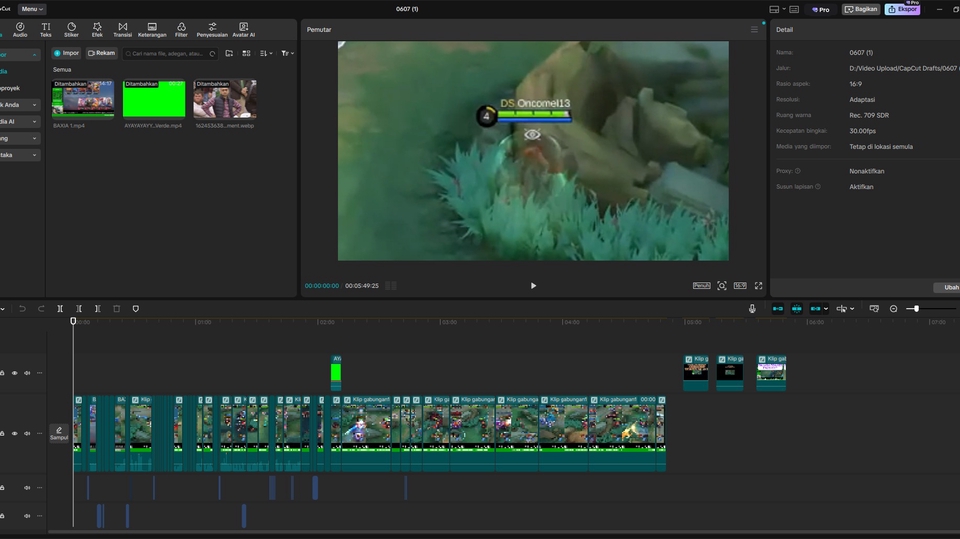960x539 pixels.
Task: Click the Pro upgrade button
Action: pos(820,9)
